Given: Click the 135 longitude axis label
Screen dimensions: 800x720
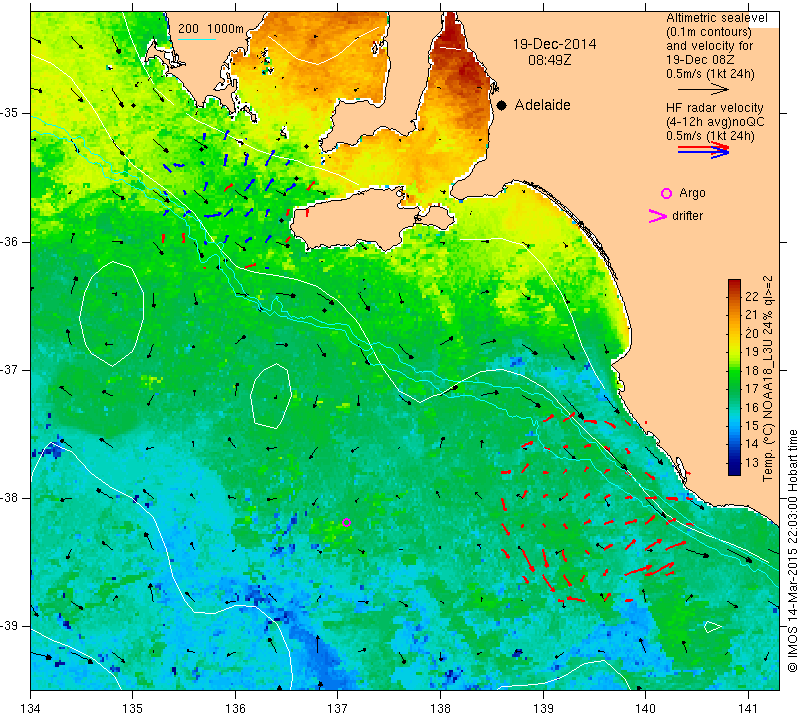Looking at the screenshot, I should (133, 709).
